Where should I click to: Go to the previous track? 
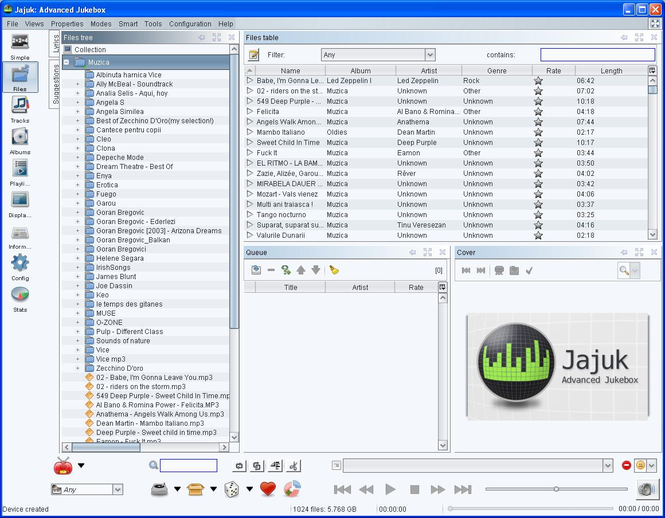(342, 490)
